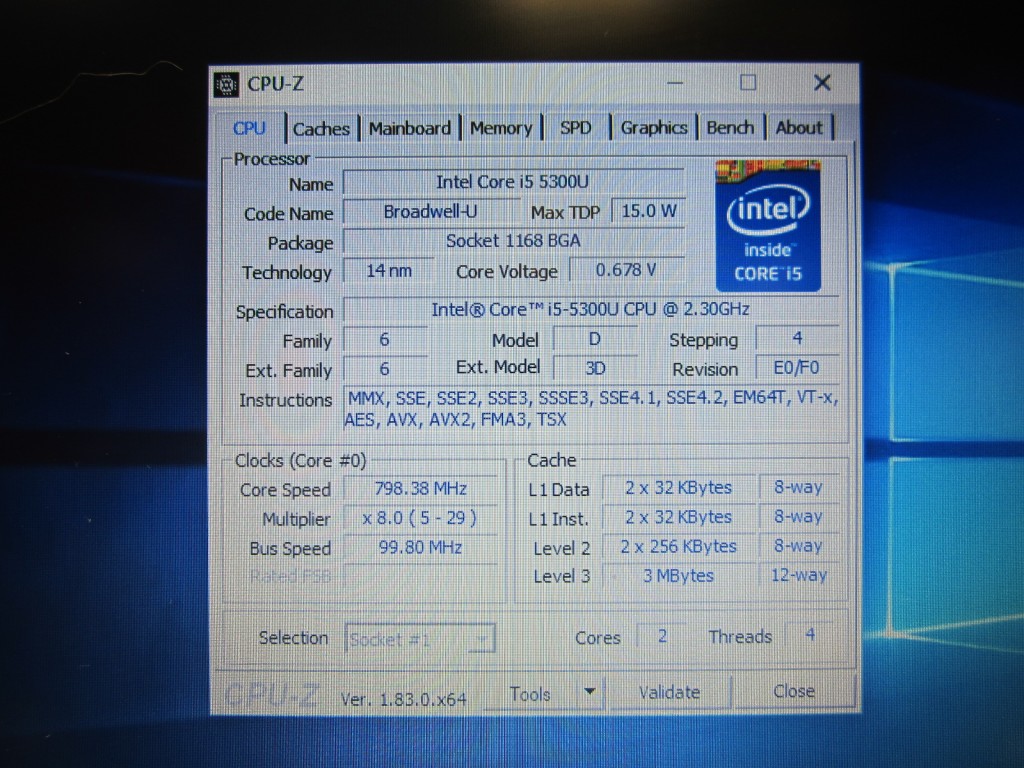Open the Caches tab
This screenshot has width=1024, height=768.
321,129
